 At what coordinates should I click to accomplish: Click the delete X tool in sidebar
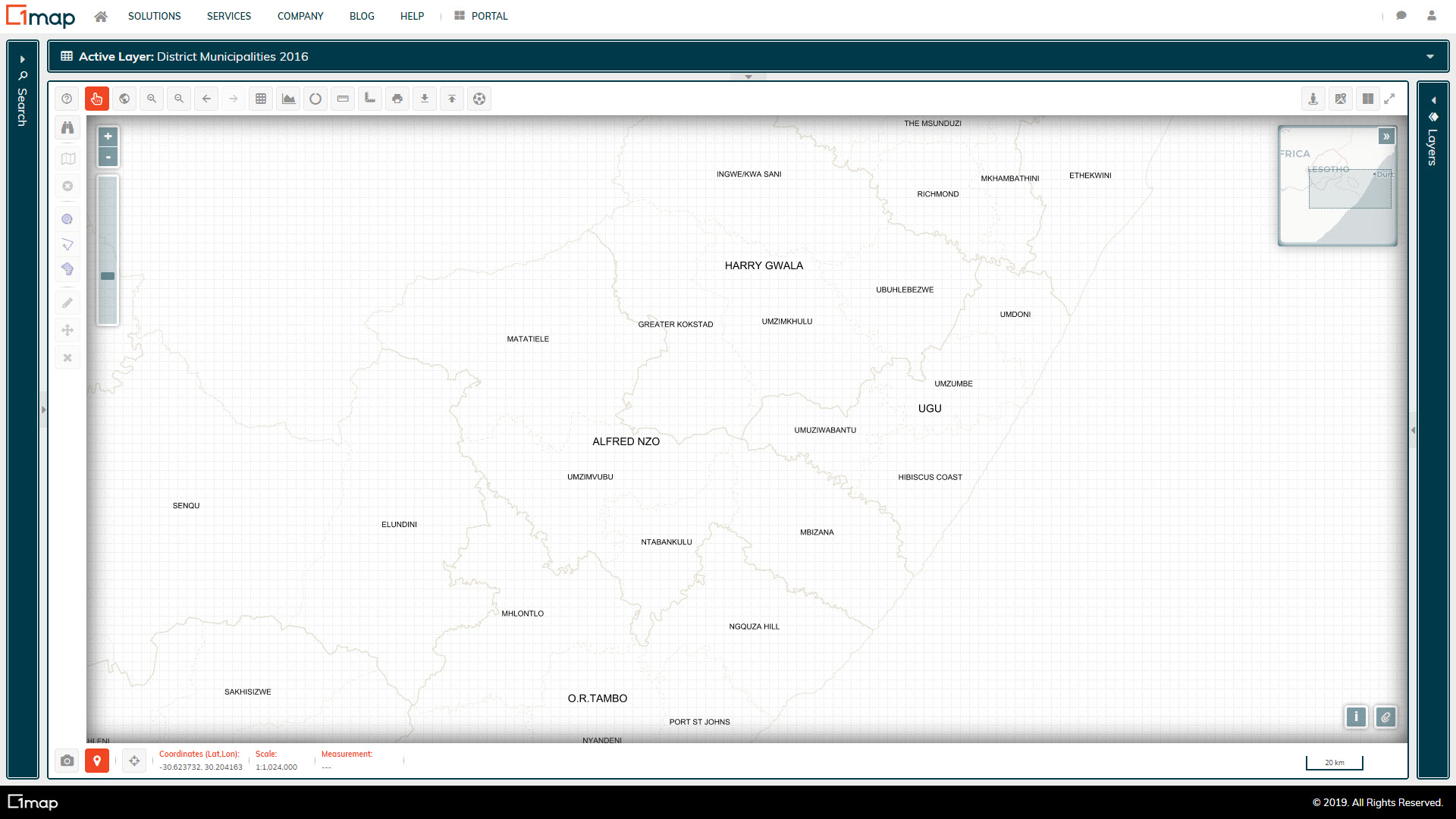pos(67,357)
